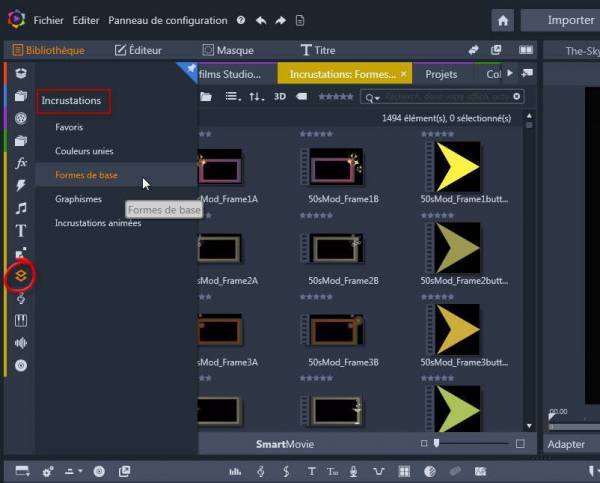The image size is (600, 483).
Task: Switch to the Éditeur tab
Action: coord(140,50)
